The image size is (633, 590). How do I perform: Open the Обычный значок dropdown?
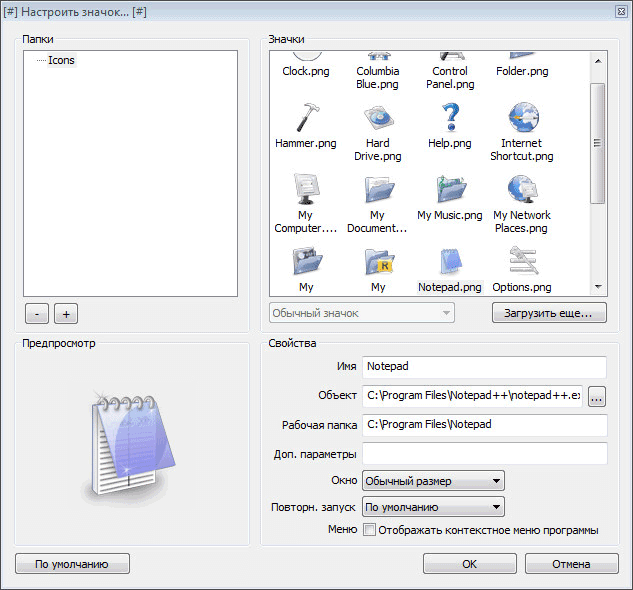click(362, 313)
